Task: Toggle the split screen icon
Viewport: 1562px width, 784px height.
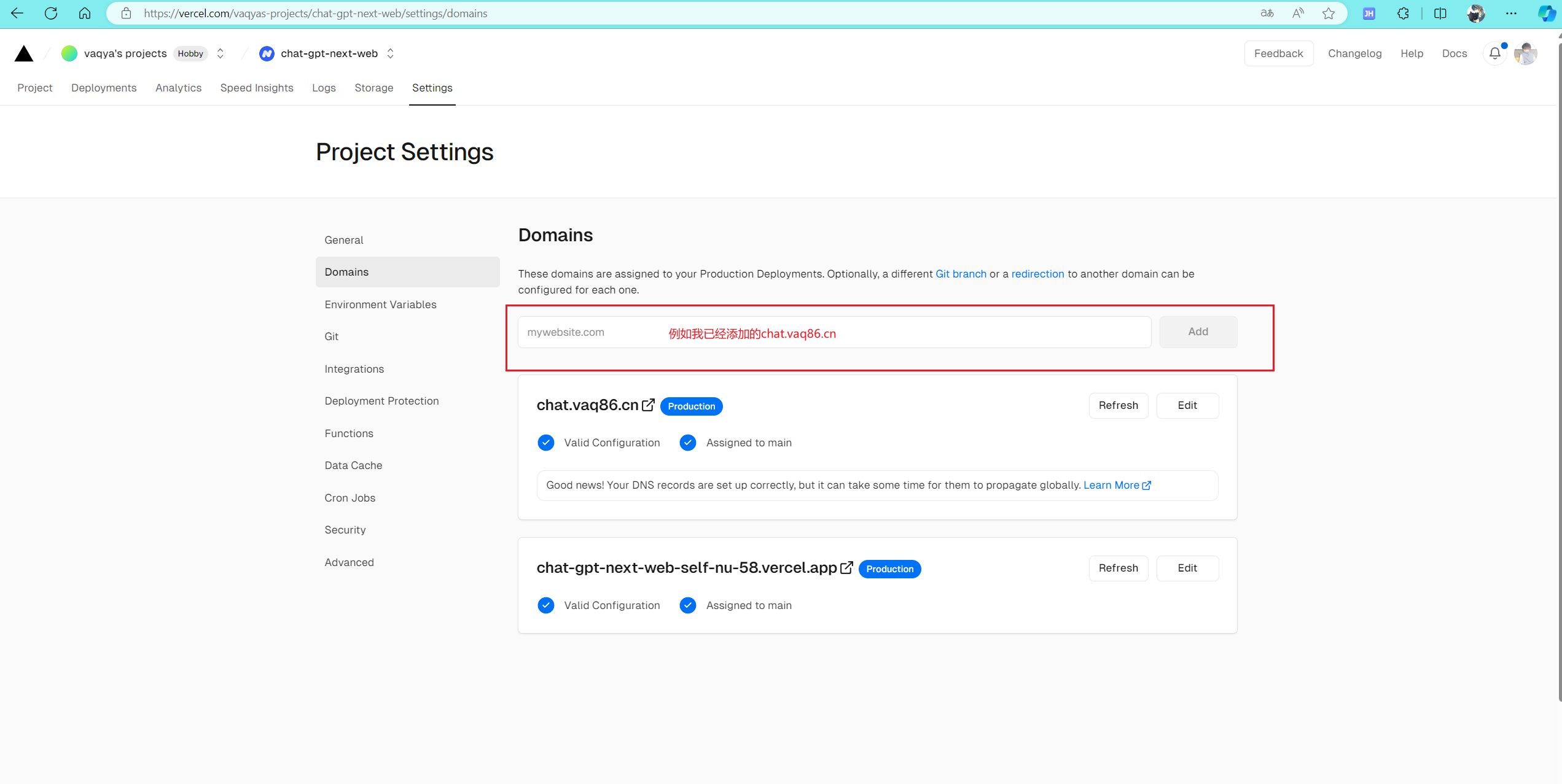Action: click(x=1440, y=13)
